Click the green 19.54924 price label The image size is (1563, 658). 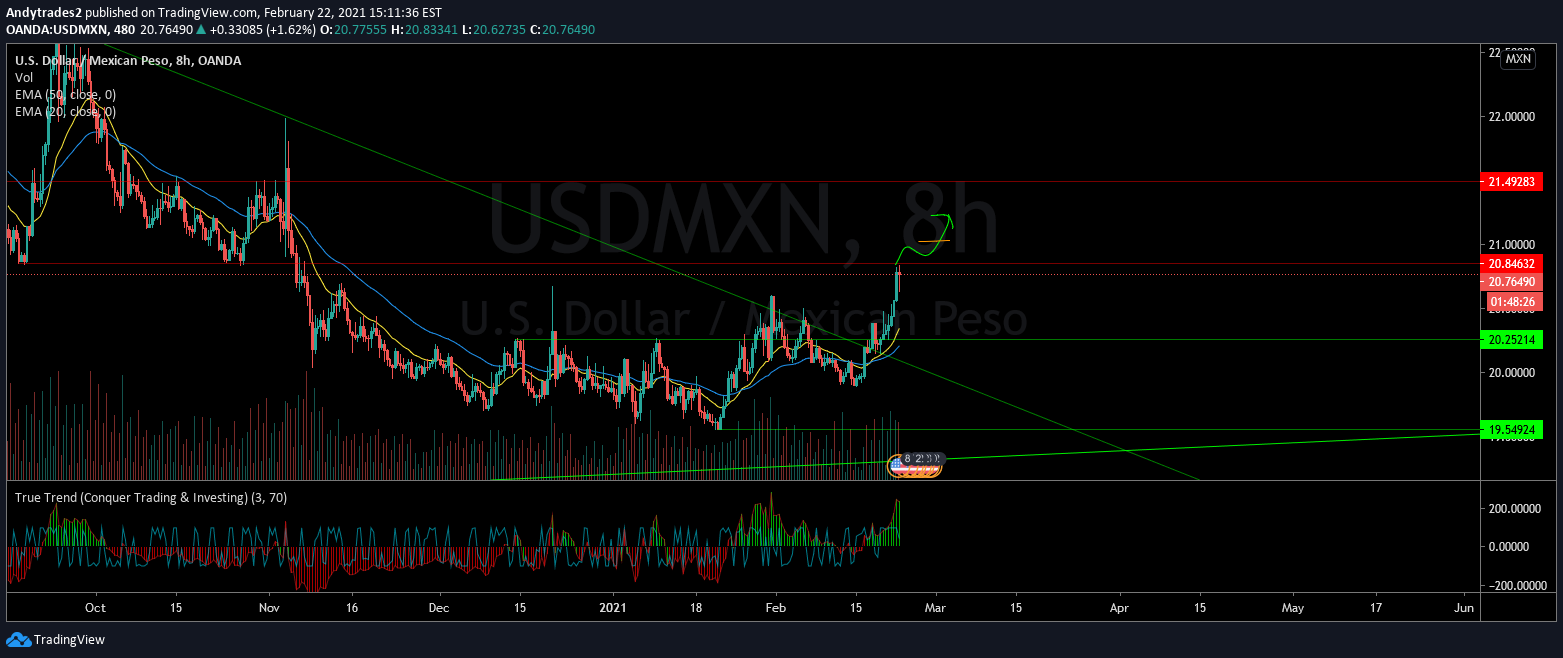pyautogui.click(x=1510, y=430)
